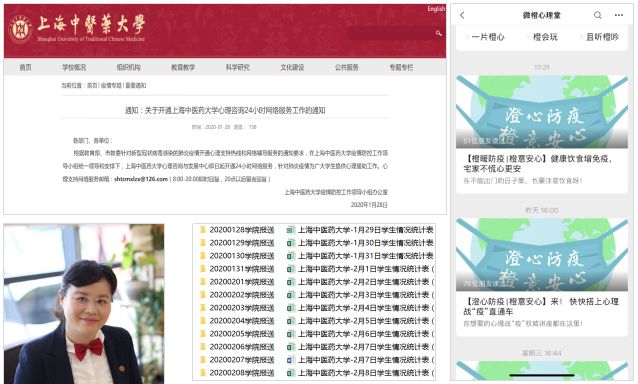The image size is (638, 384).
Task: Select 首页 in the navigation bar
Action: click(25, 67)
